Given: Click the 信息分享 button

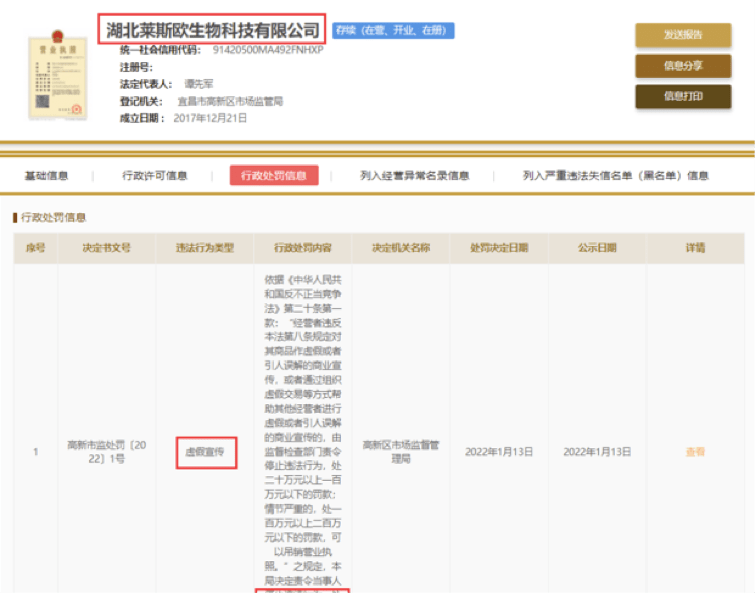Looking at the screenshot, I should (x=683, y=66).
